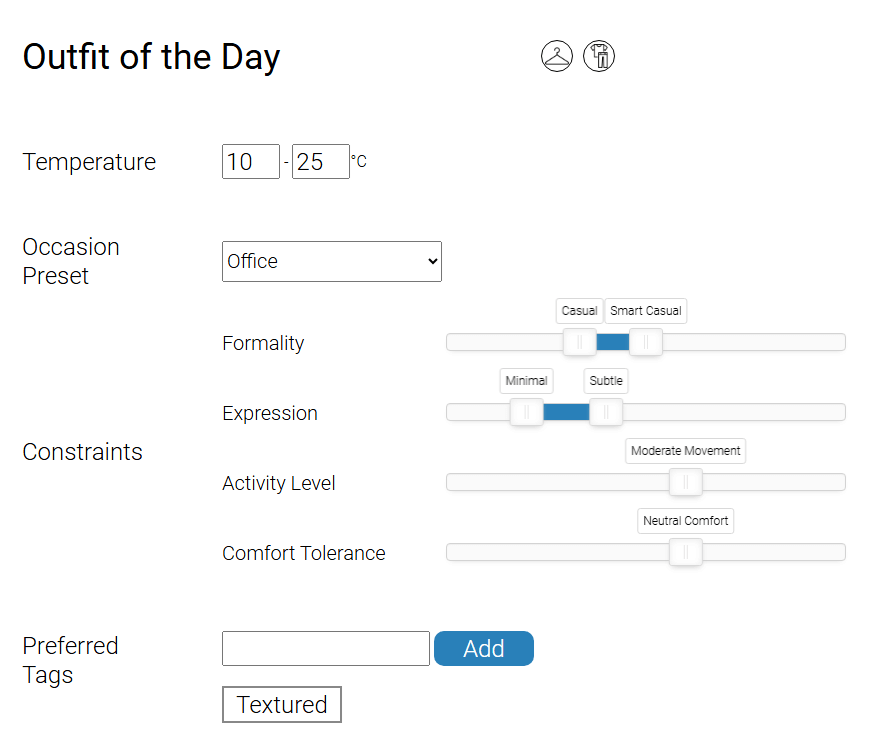This screenshot has width=870, height=756.
Task: Click the Comfort Tolerance slider handle
Action: (x=685, y=552)
